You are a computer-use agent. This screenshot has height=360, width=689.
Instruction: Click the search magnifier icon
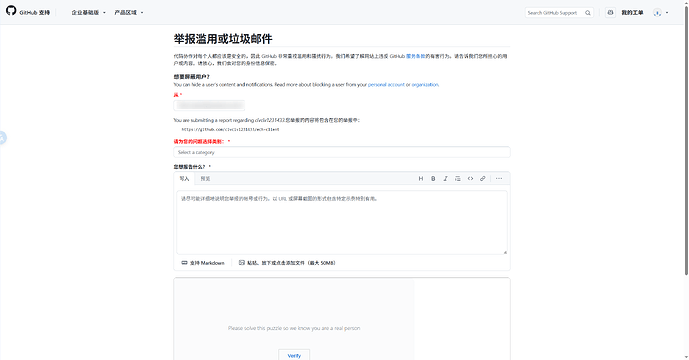588,13
